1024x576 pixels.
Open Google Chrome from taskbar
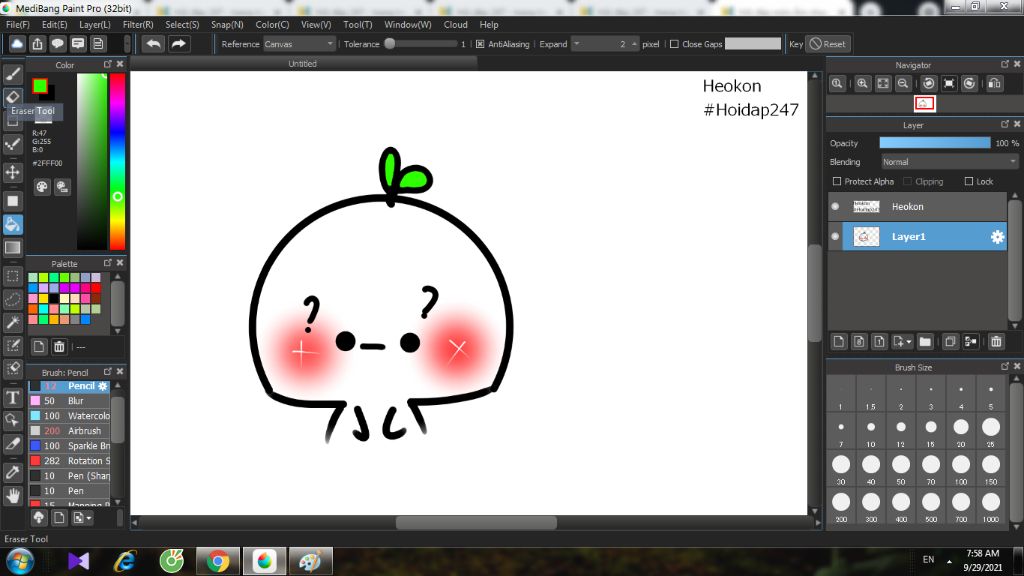[218, 561]
